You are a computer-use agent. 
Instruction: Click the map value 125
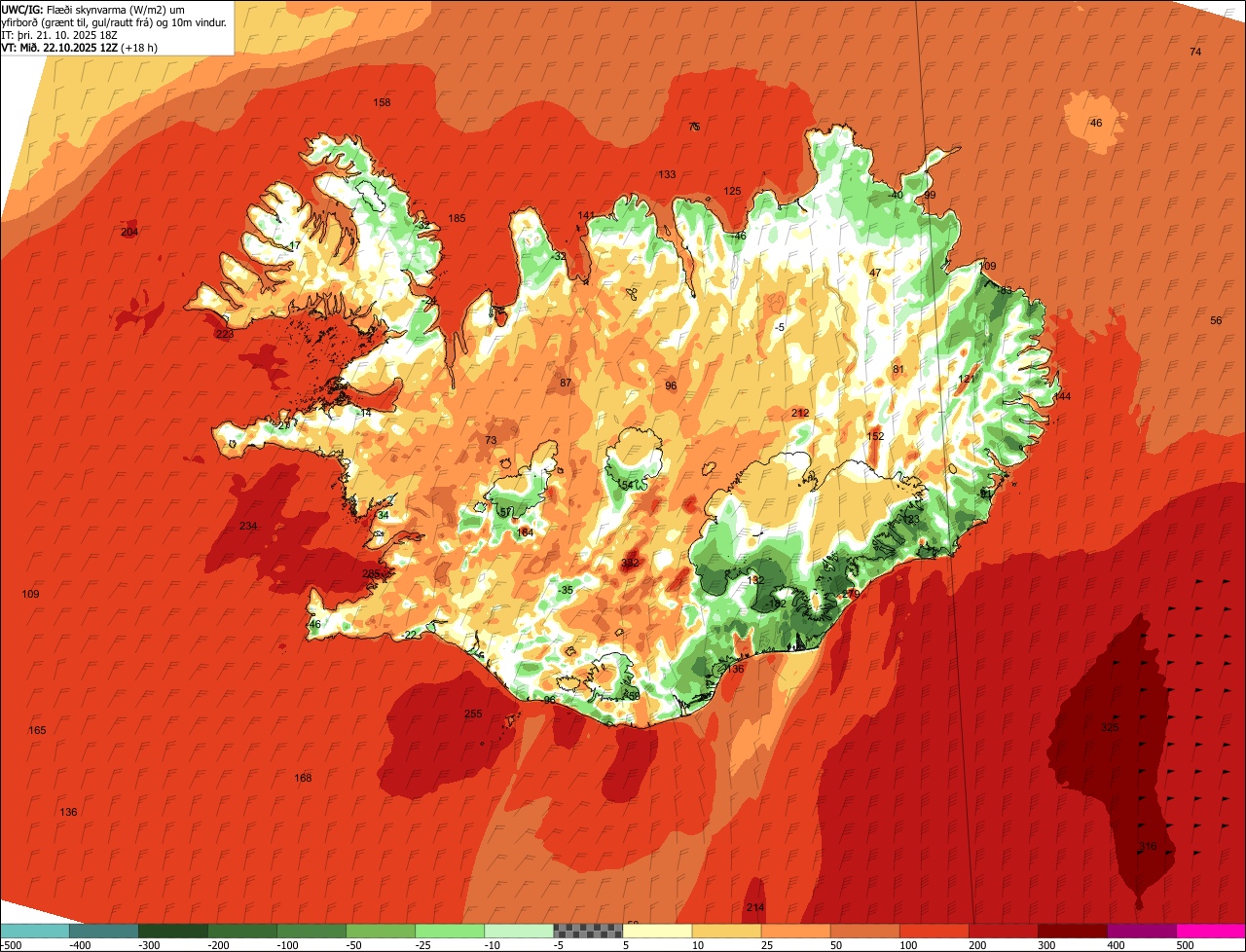point(733,191)
